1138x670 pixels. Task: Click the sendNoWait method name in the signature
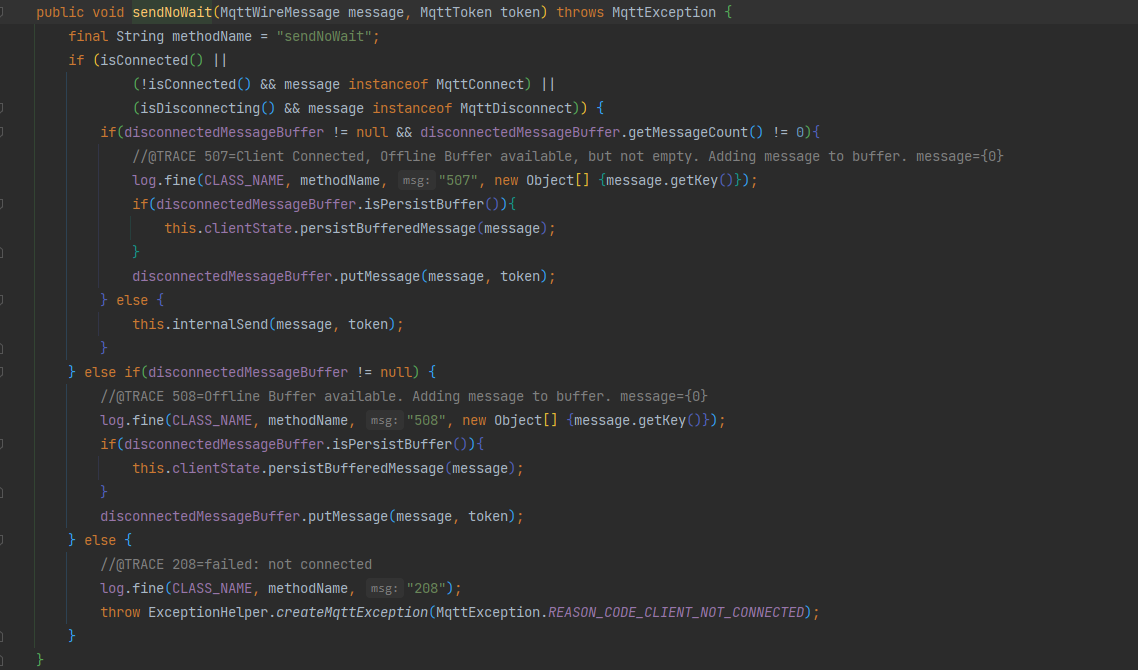click(172, 12)
